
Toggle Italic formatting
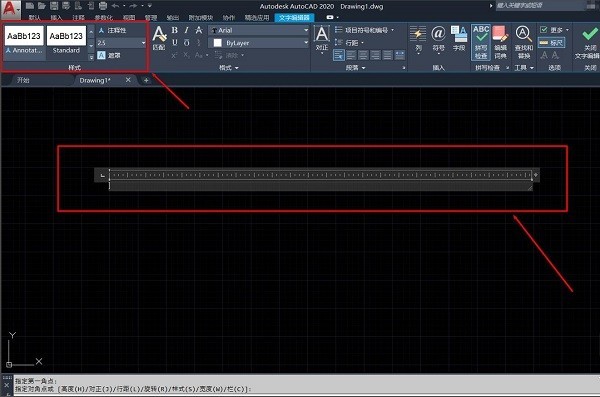click(x=186, y=30)
